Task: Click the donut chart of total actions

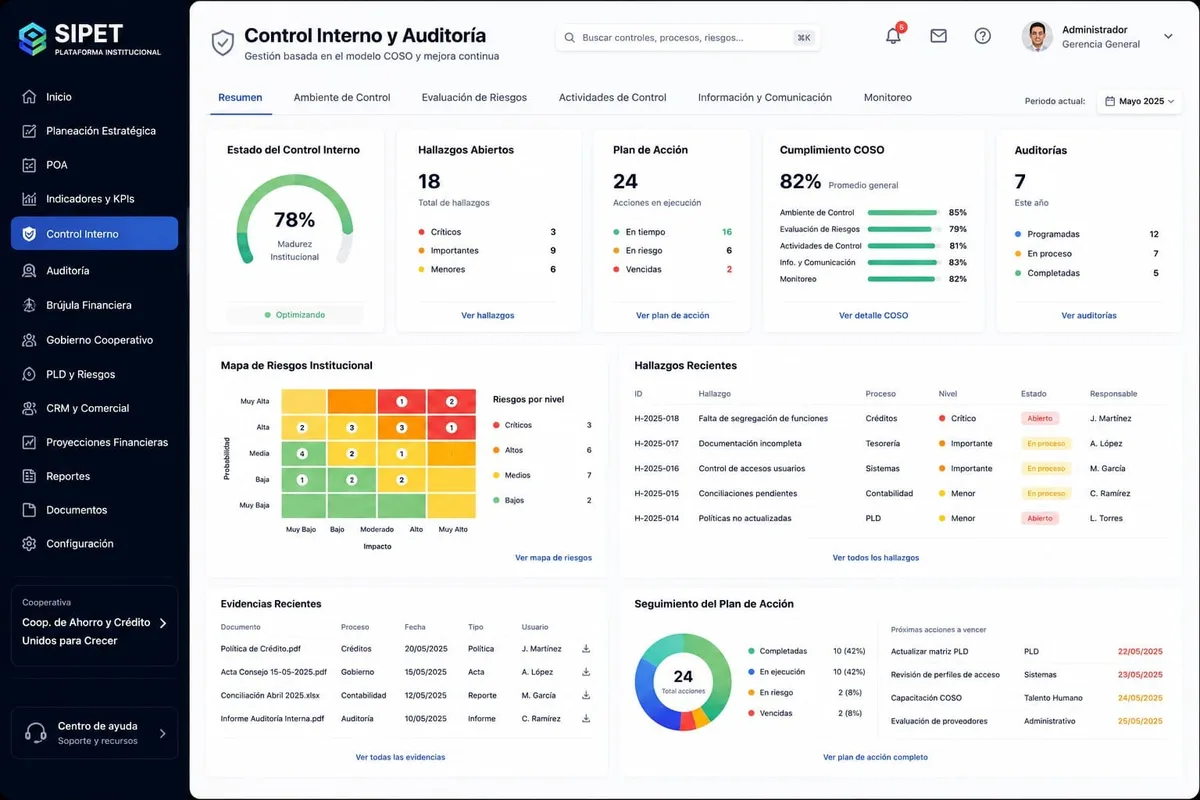Action: point(683,682)
